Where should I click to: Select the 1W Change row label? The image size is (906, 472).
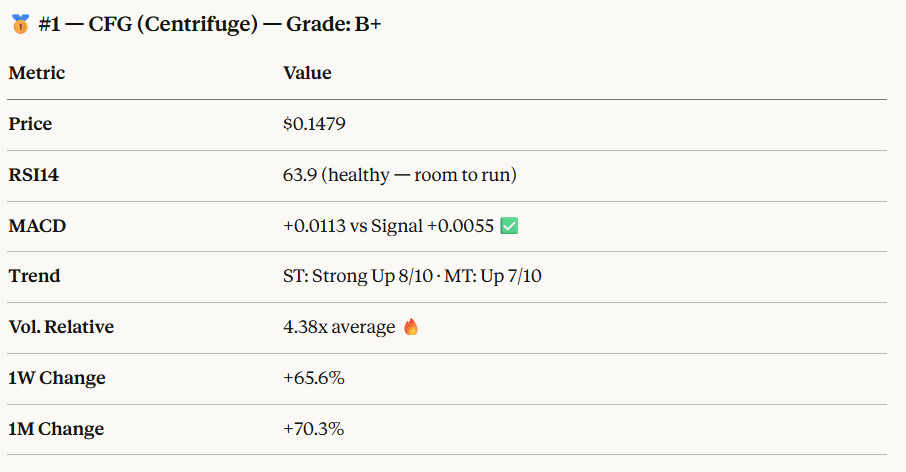[x=57, y=378]
